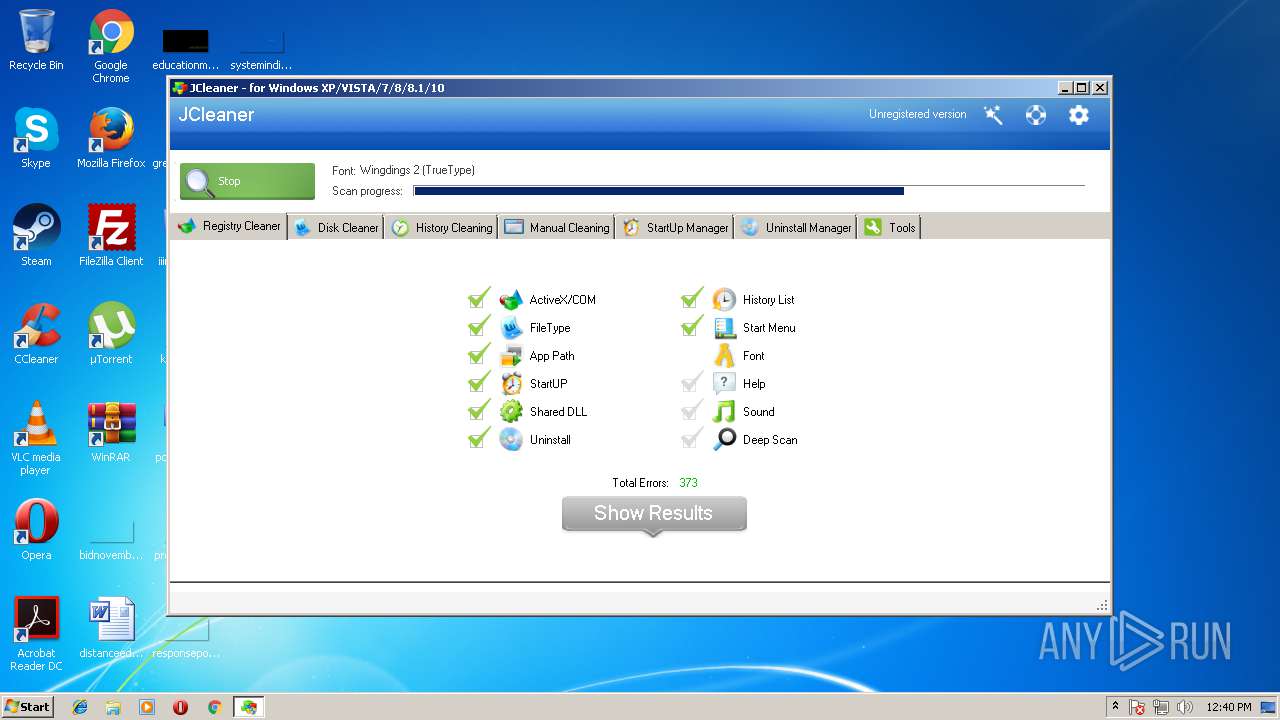Click the Font category icon
This screenshot has width=1280, height=720.
pyautogui.click(x=724, y=355)
